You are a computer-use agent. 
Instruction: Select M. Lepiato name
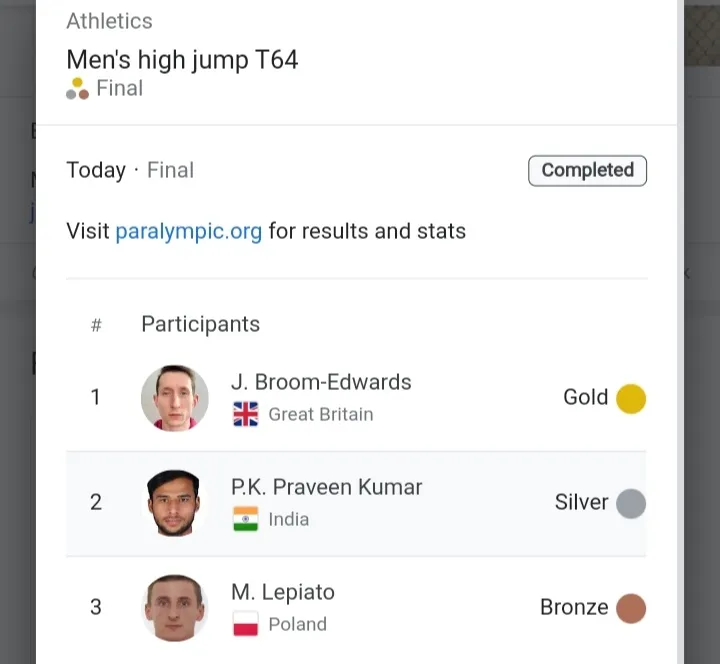coord(283,592)
